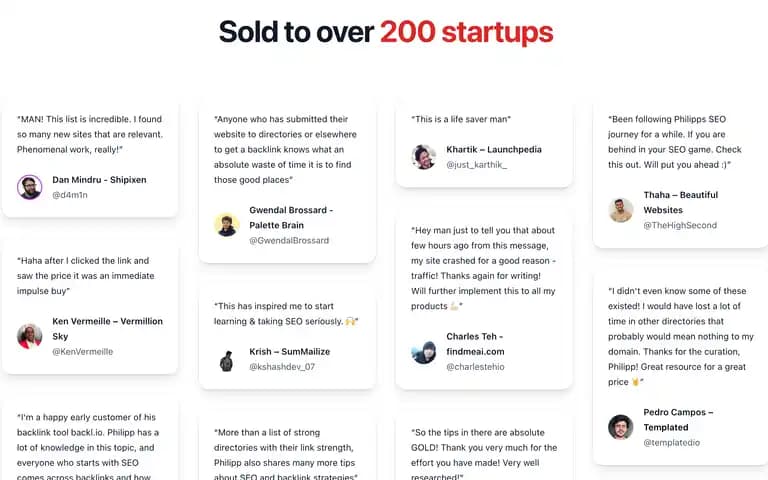Click the @templatedio handle
Image resolution: width=768 pixels, height=480 pixels.
coord(672,443)
